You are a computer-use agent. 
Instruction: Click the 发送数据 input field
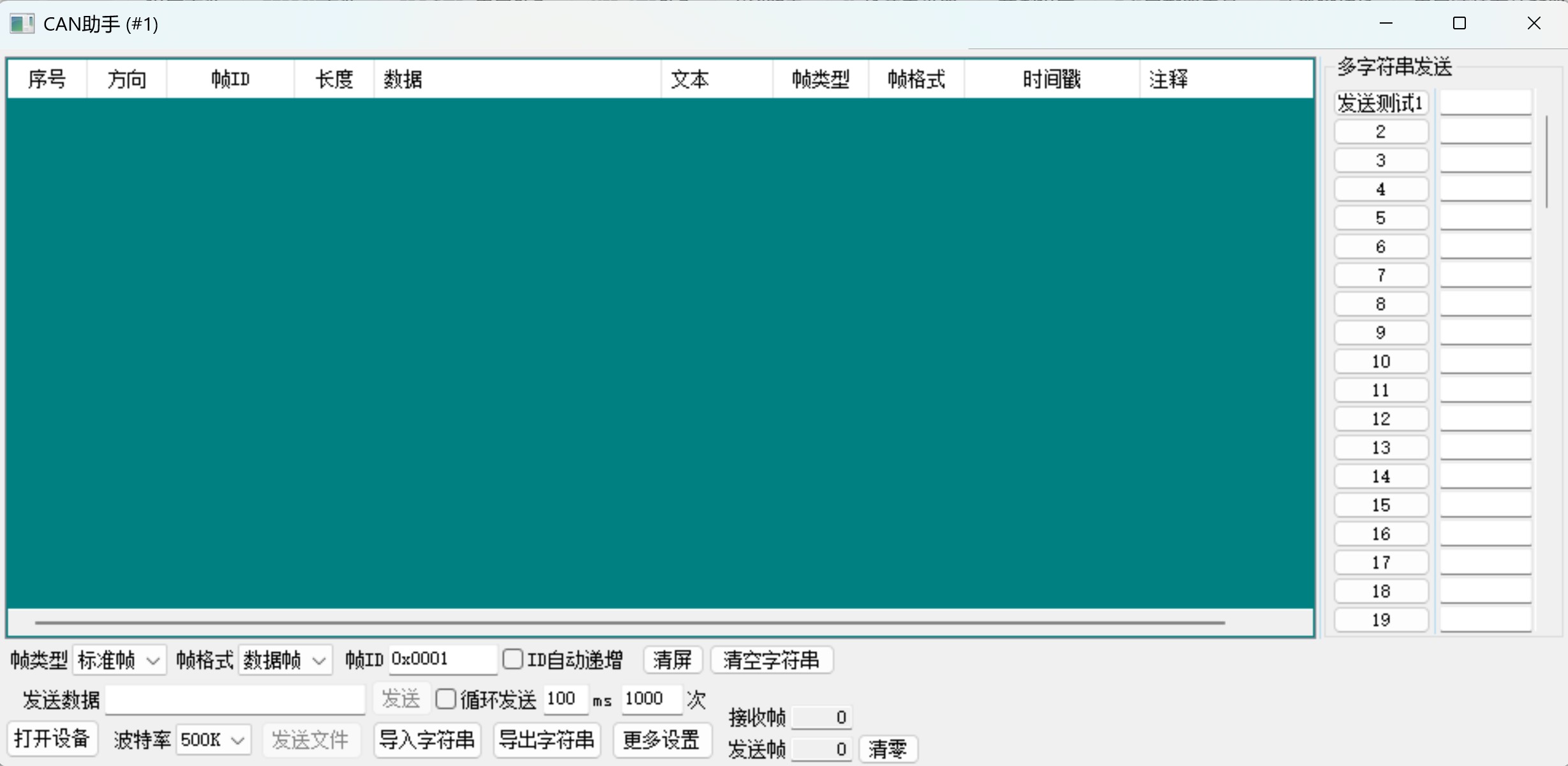click(235, 700)
